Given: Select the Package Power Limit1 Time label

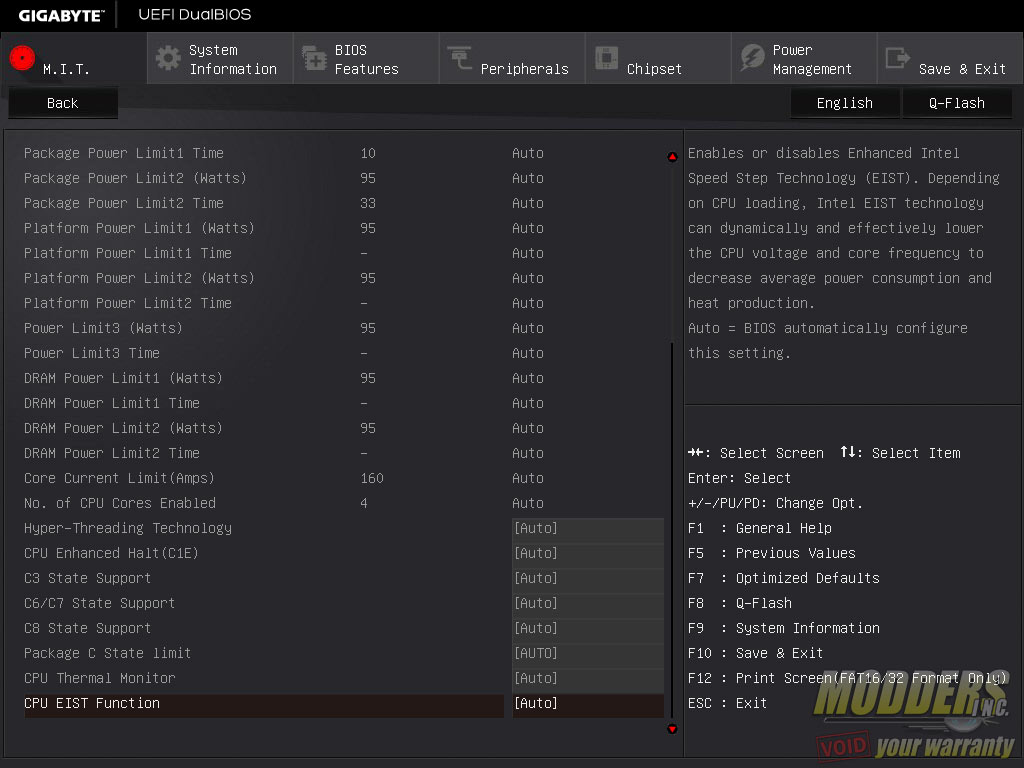Looking at the screenshot, I should (x=124, y=153).
